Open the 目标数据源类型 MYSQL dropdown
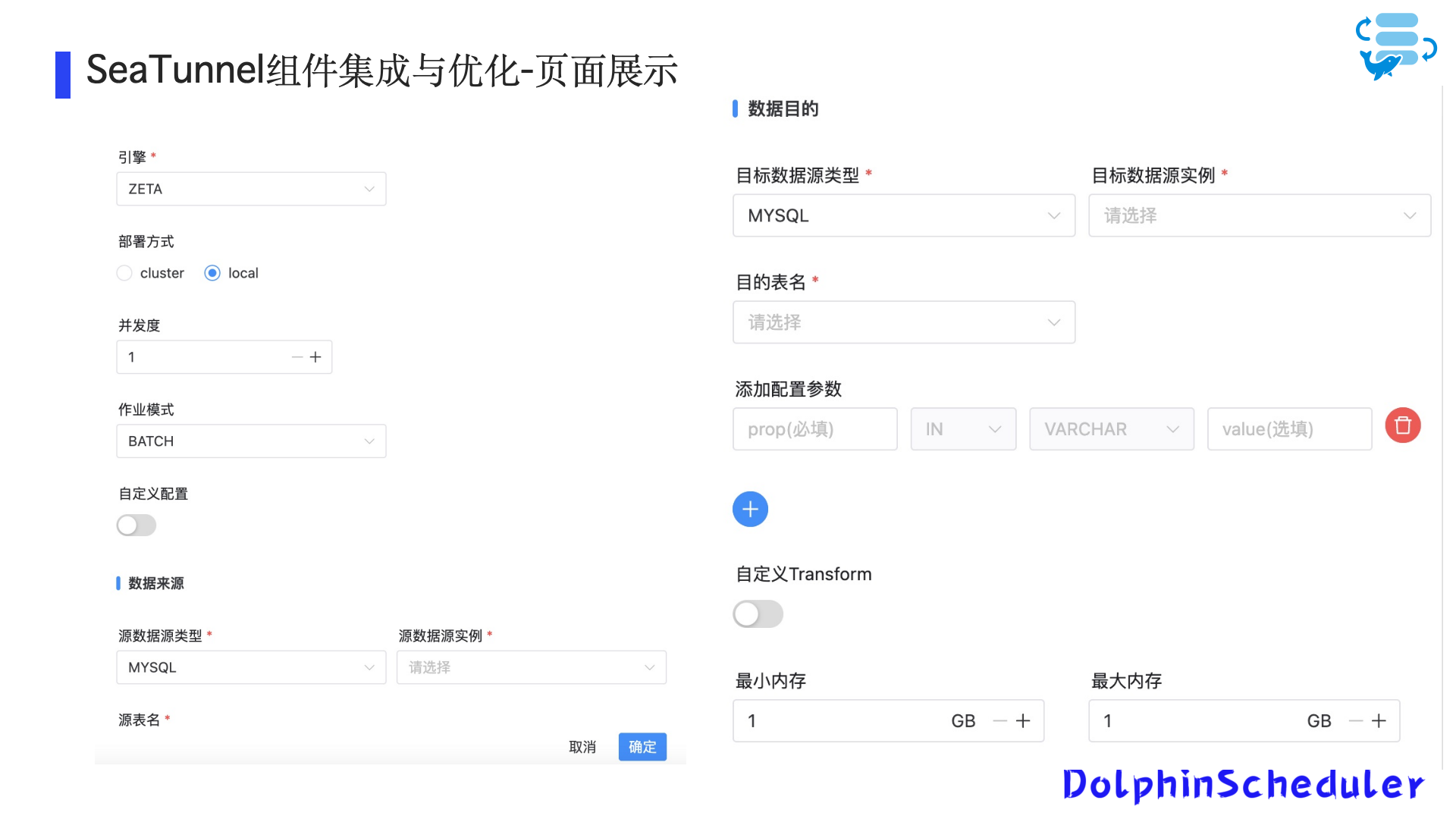Screen dimensions: 1456x819 click(904, 215)
